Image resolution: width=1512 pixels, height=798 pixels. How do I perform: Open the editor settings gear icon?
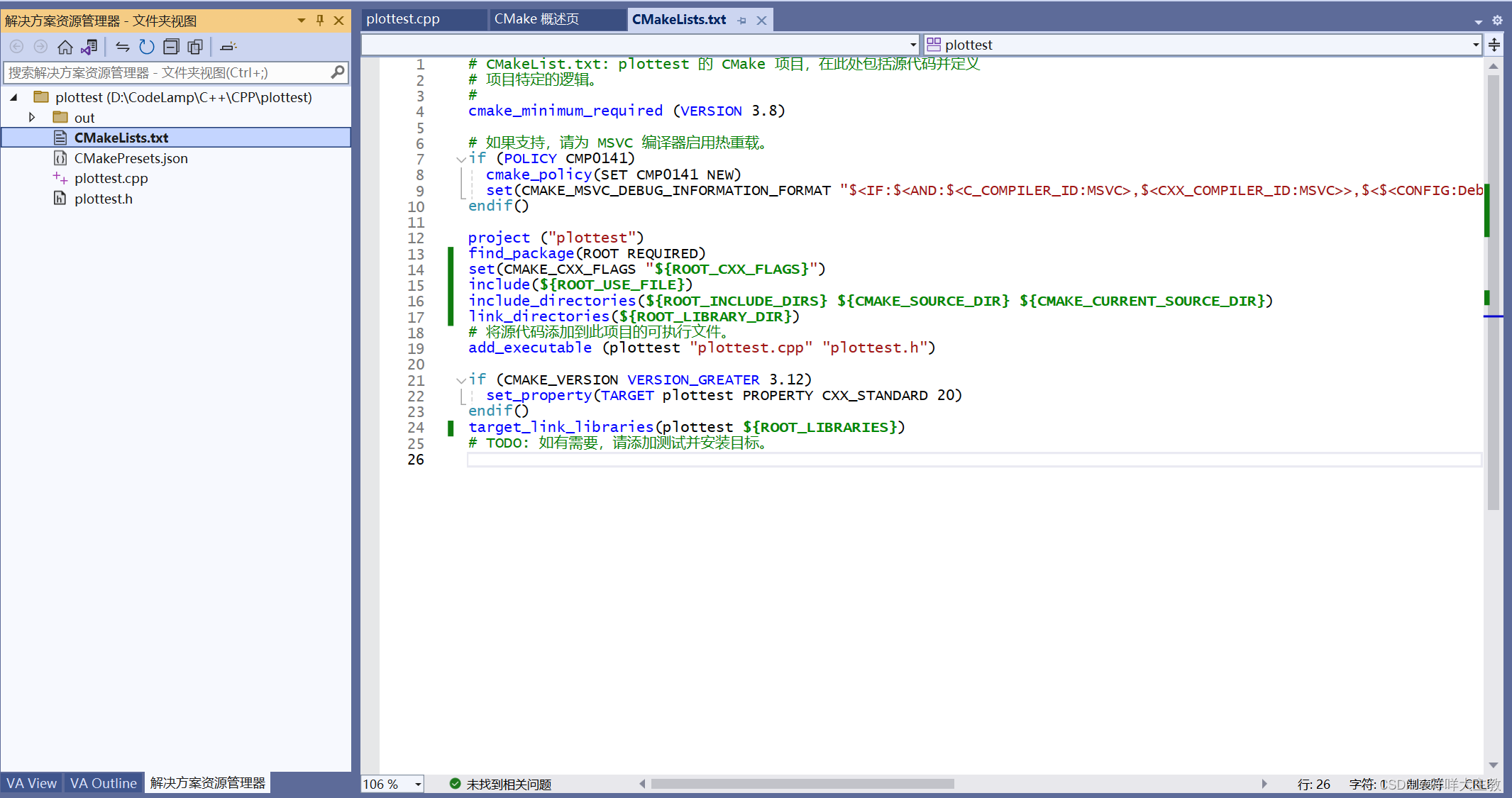pos(1497,20)
